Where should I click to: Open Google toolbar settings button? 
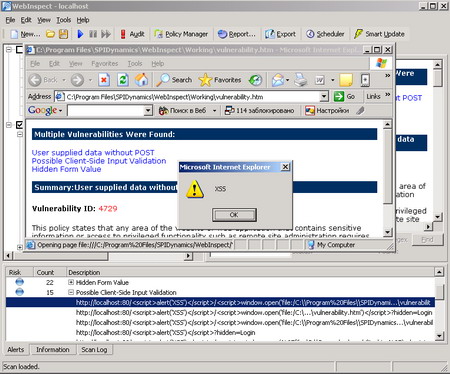point(327,110)
